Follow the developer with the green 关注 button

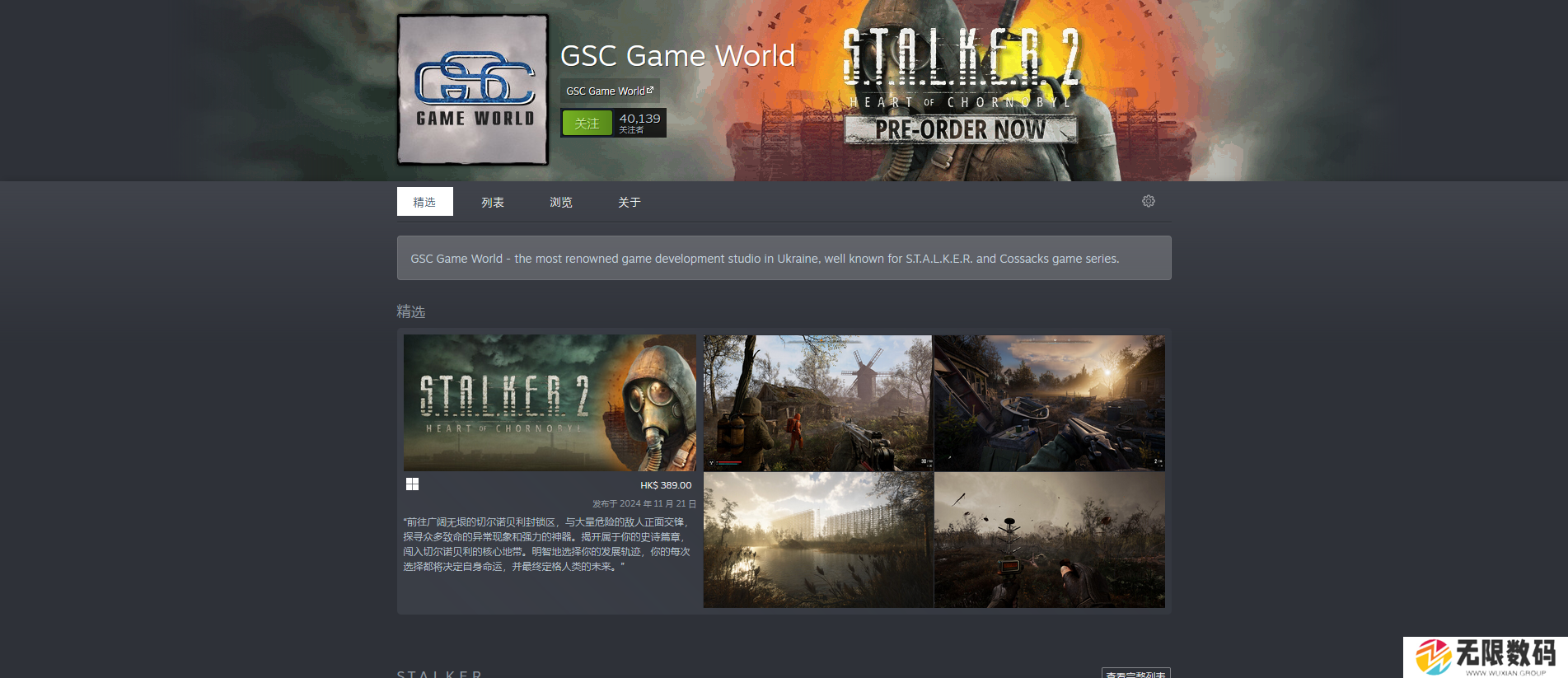pos(587,123)
